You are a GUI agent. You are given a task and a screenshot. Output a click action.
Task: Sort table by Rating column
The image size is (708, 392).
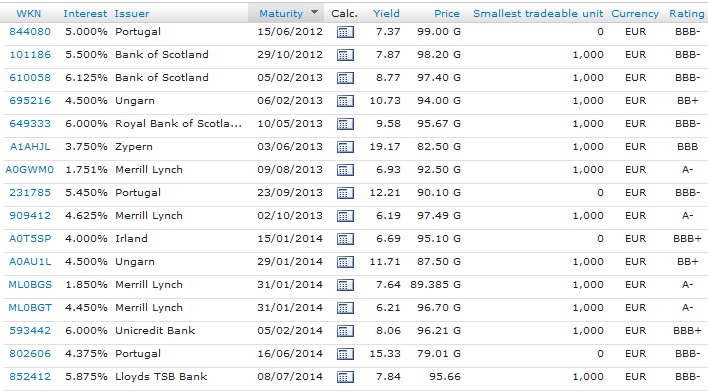[686, 14]
